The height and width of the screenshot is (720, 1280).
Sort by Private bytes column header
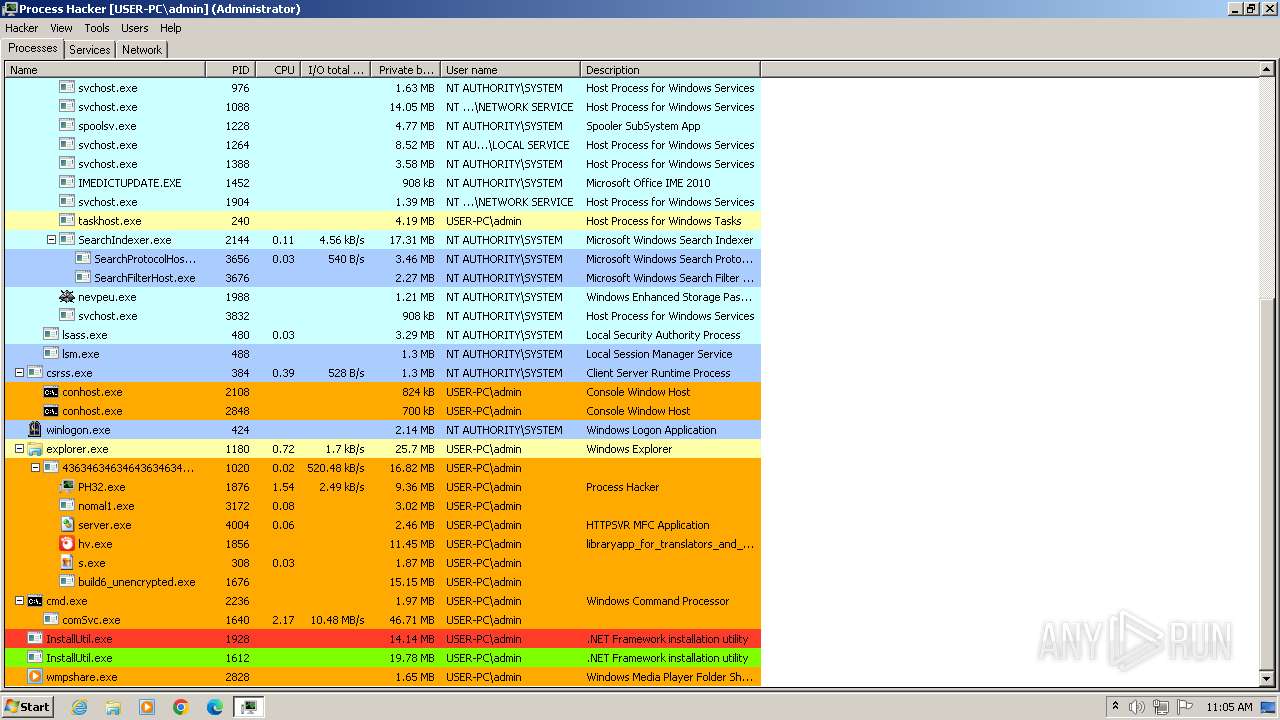(405, 70)
